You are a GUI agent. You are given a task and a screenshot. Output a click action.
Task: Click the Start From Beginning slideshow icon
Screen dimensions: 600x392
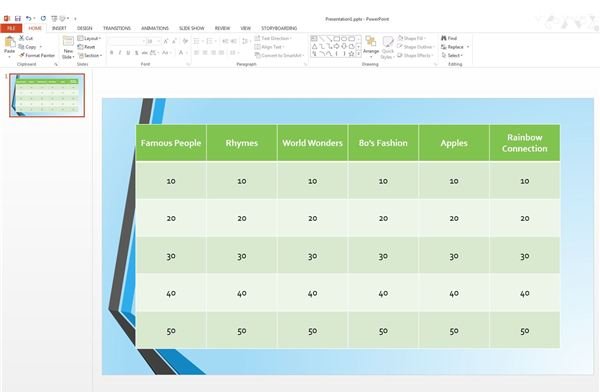click(54, 18)
